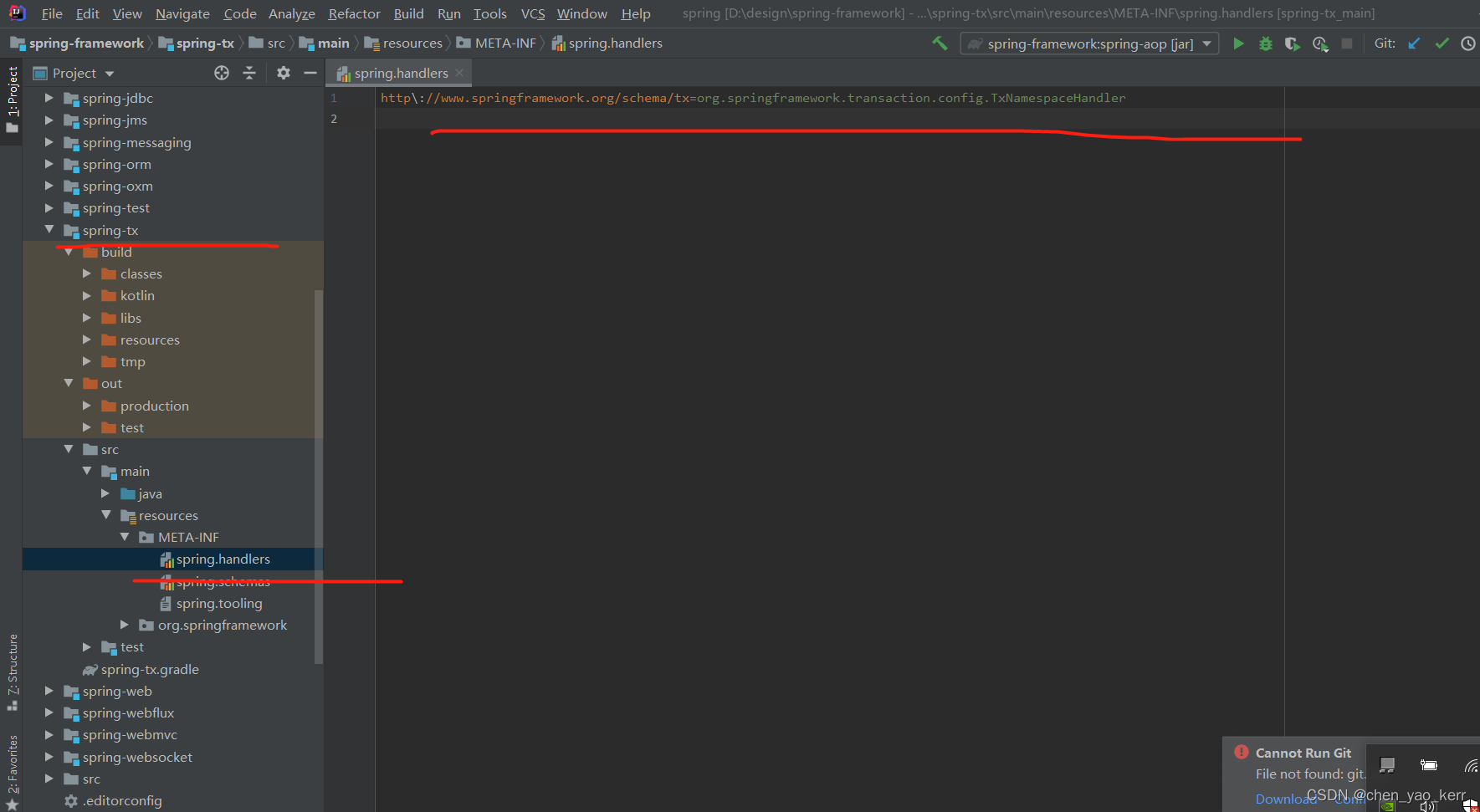
Task: Click the TxNamespaceHandler text in line 1
Action: click(1058, 98)
